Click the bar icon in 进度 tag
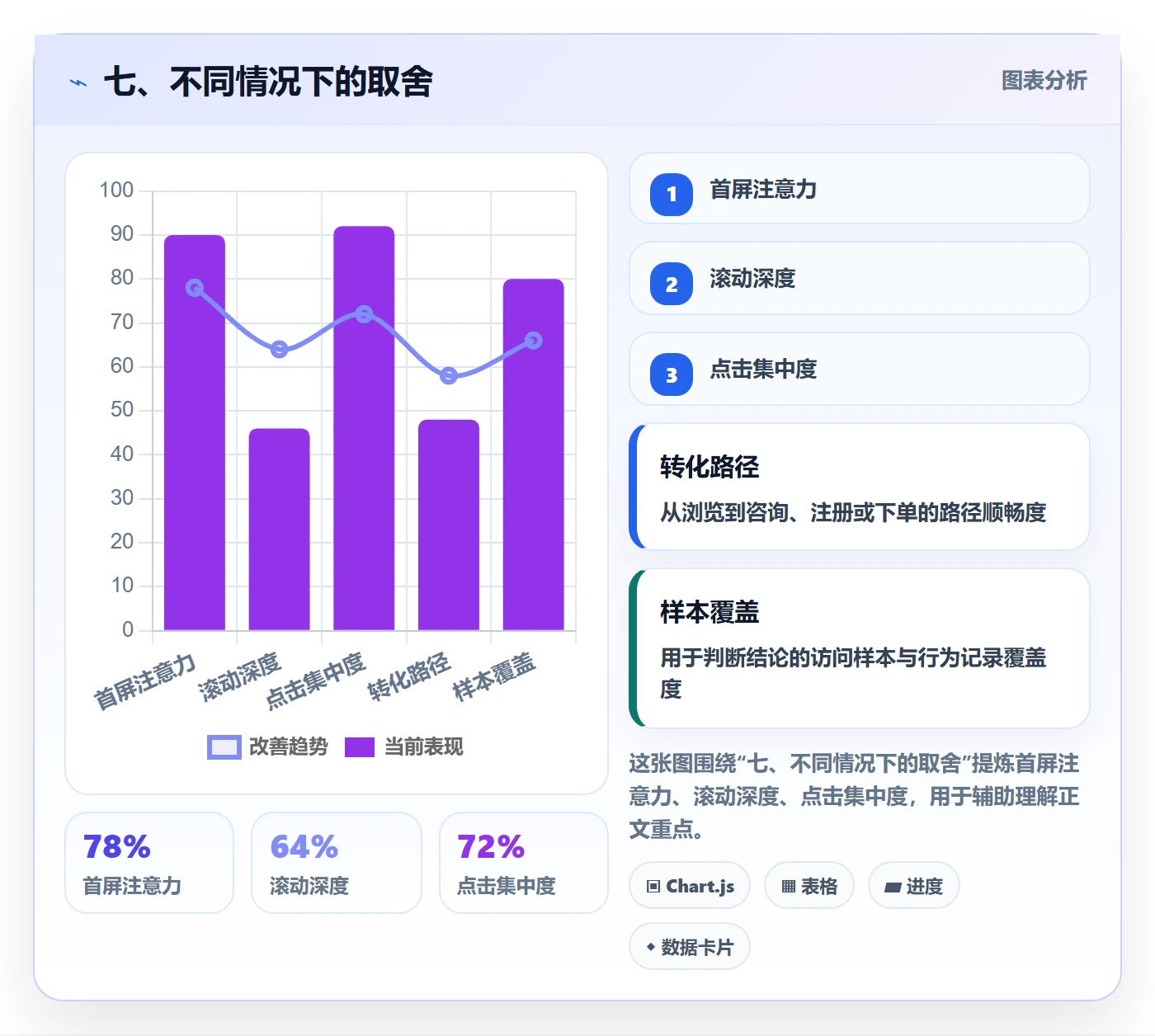Screen dimensions: 1155x1036 tap(893, 887)
